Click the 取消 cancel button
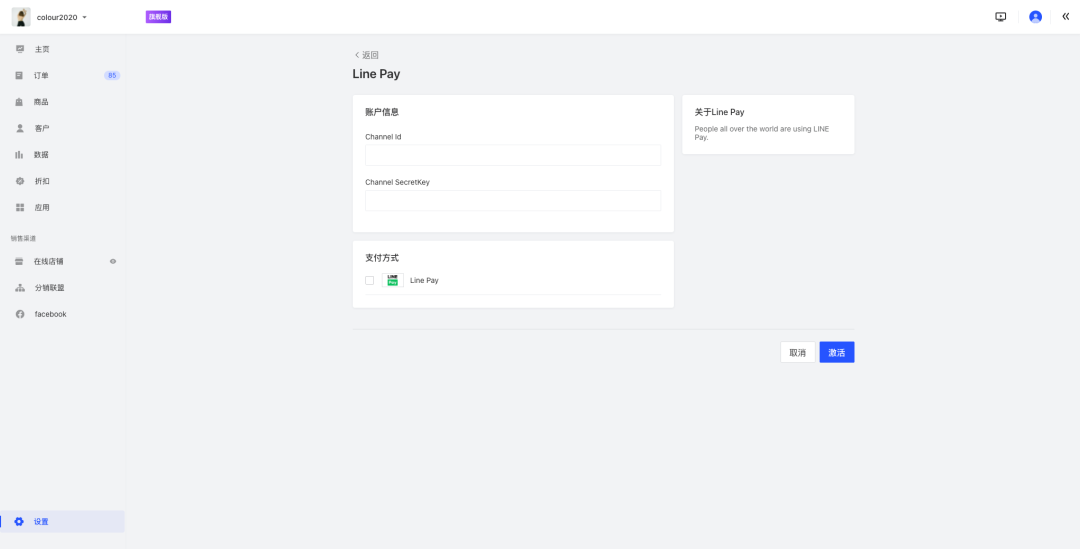Screen dimensions: 1080x549 [798, 352]
